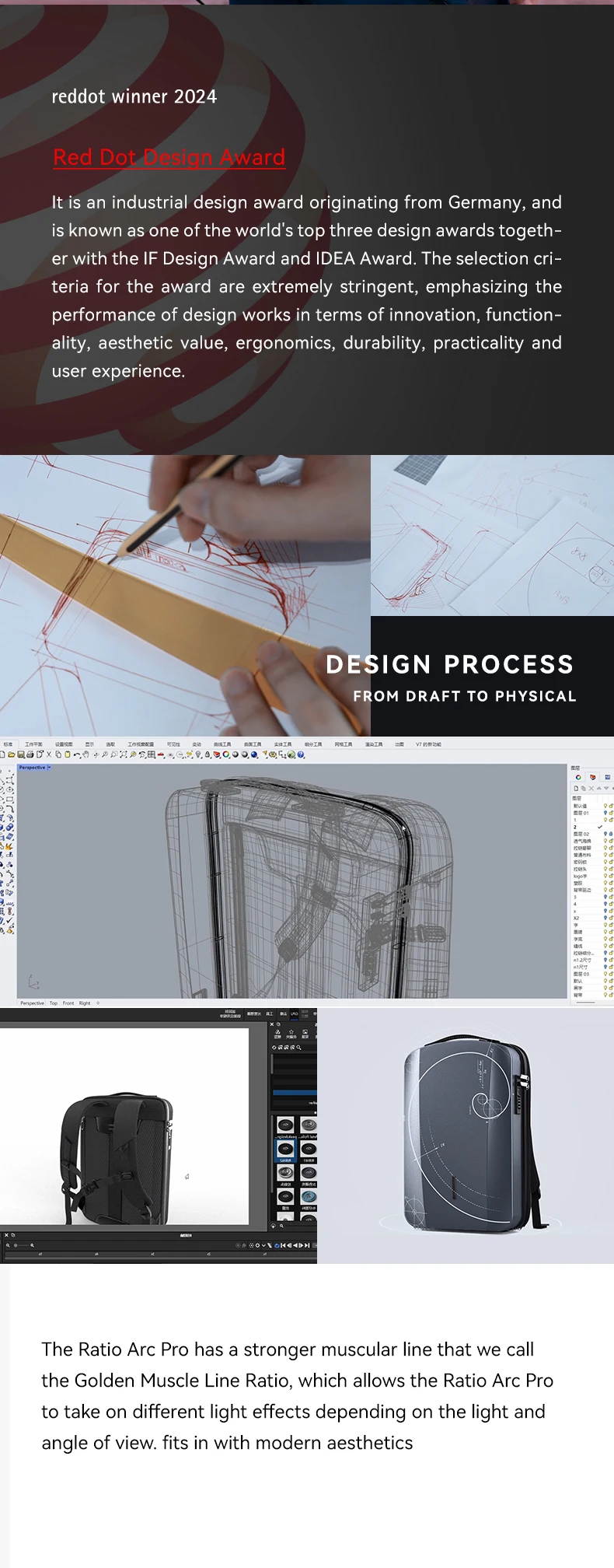Select the 图层 01 layer row
614x1568 pixels.
591,814
